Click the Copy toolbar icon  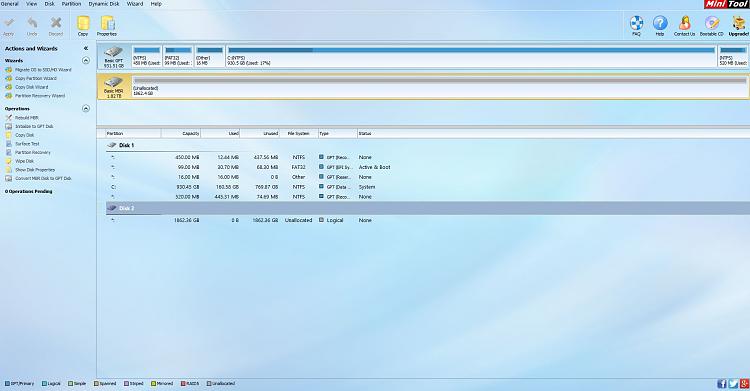[x=83, y=26]
